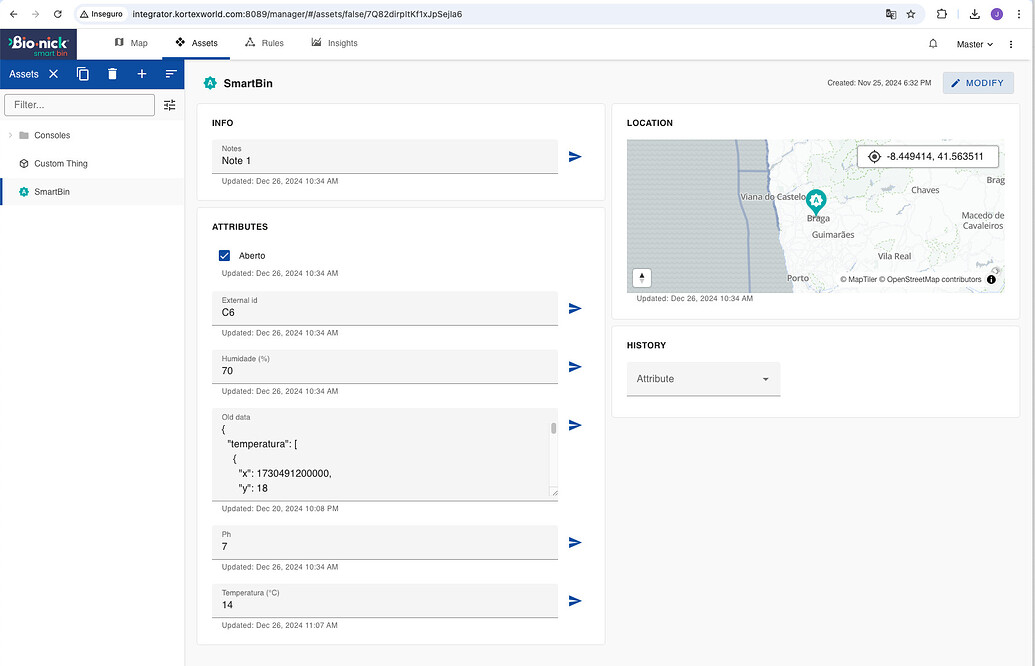This screenshot has width=1035, height=666.
Task: Click the coordinates location button on map
Action: (927, 156)
